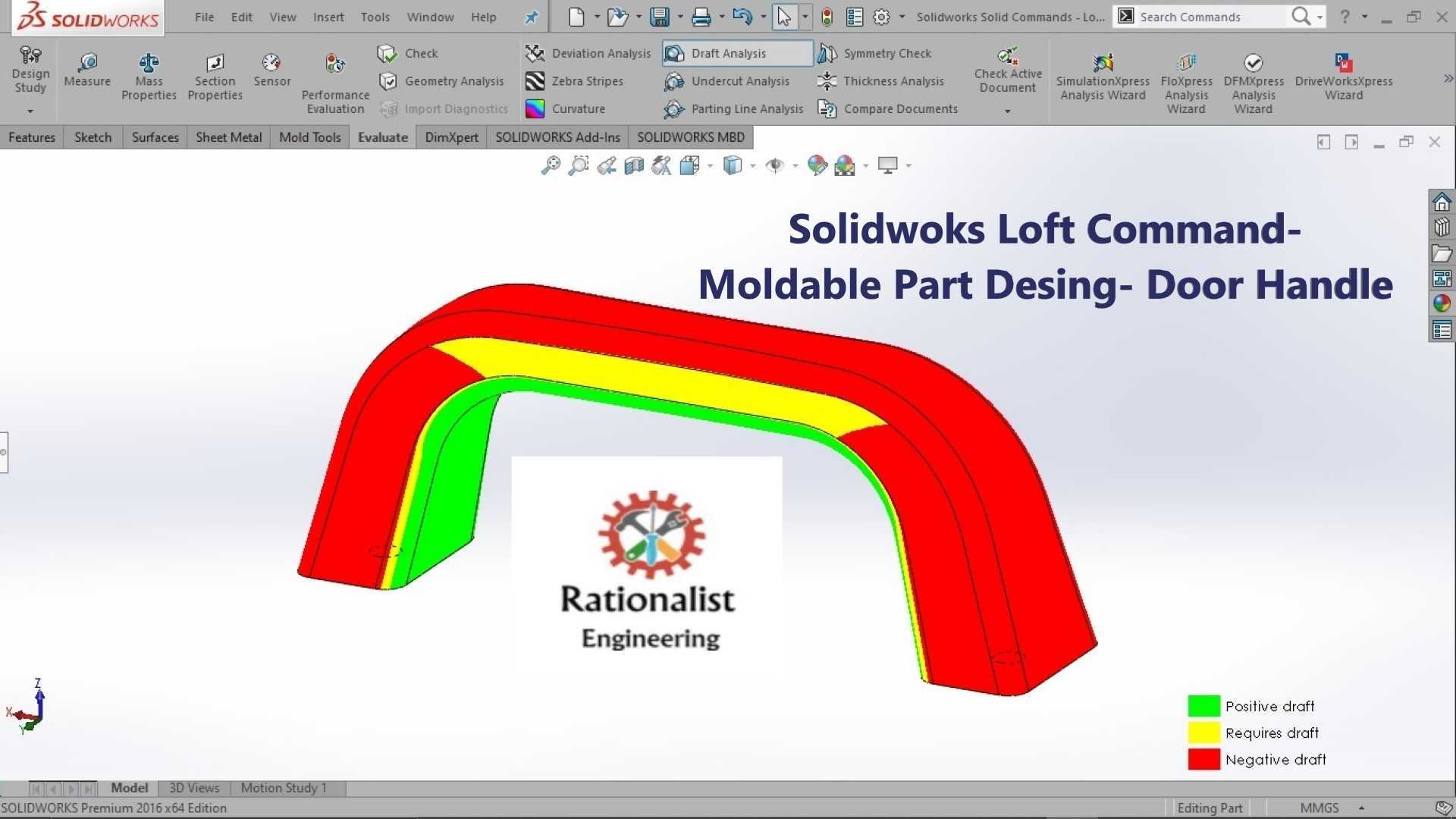
Task: Open the Motion Study 1 tab
Action: 284,788
